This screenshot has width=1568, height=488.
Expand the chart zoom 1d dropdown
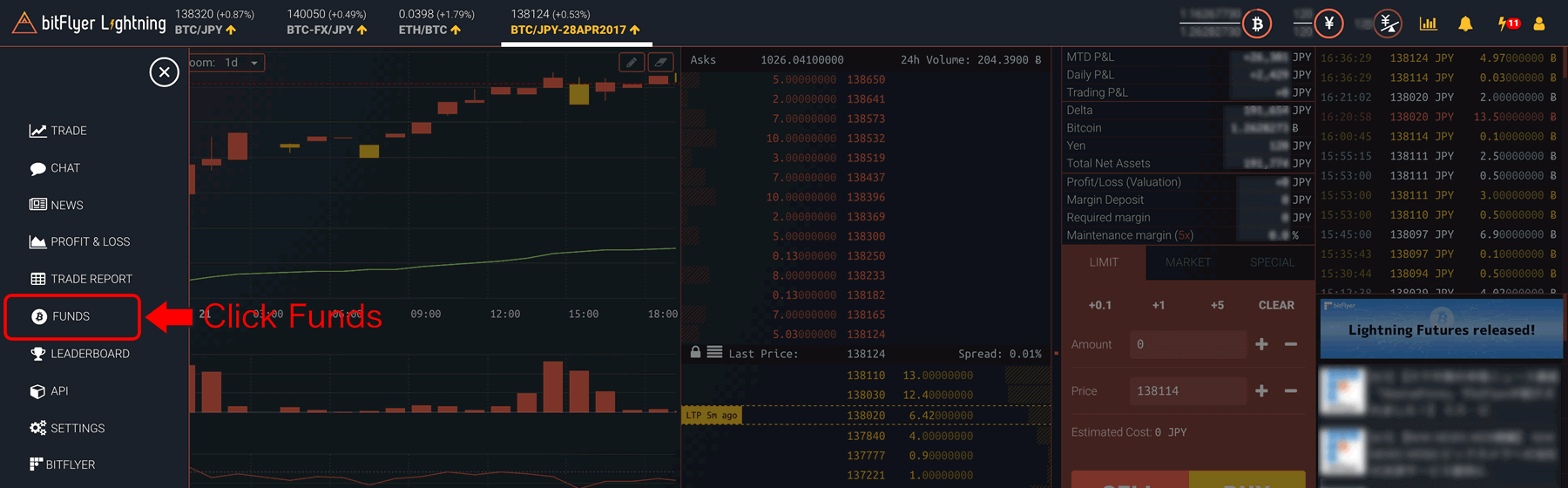coord(243,63)
